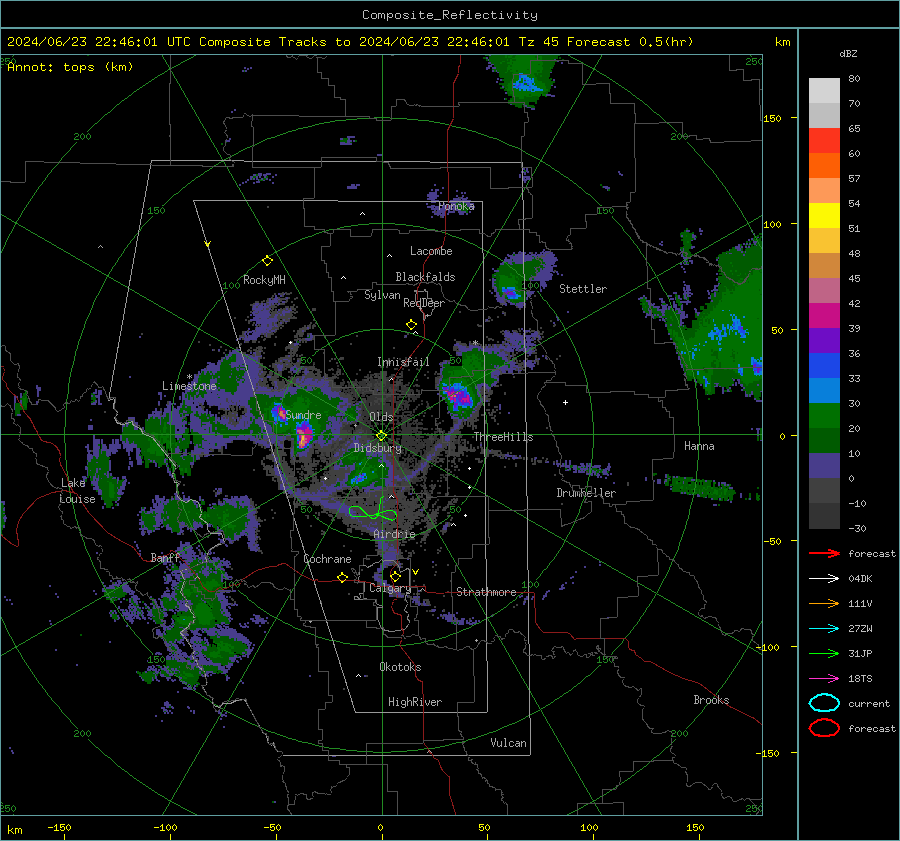Click the Hanna city label
900x841 pixels.
pyautogui.click(x=699, y=446)
